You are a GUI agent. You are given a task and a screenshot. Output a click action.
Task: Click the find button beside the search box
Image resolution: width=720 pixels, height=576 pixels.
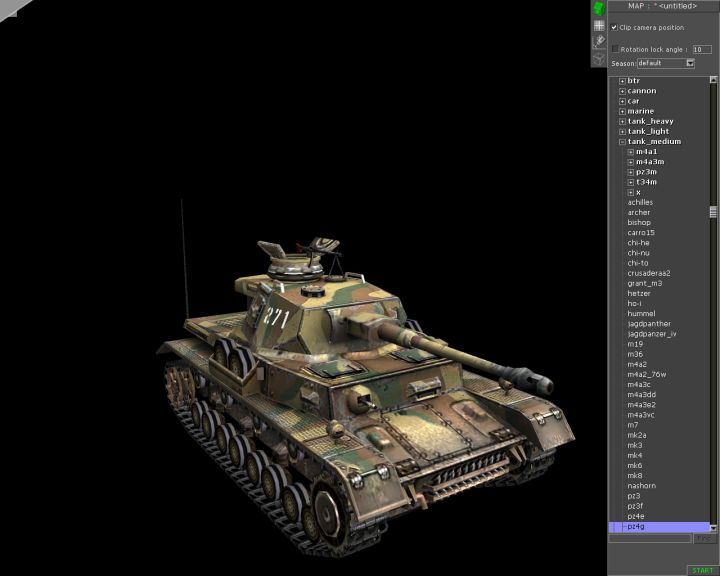704,538
